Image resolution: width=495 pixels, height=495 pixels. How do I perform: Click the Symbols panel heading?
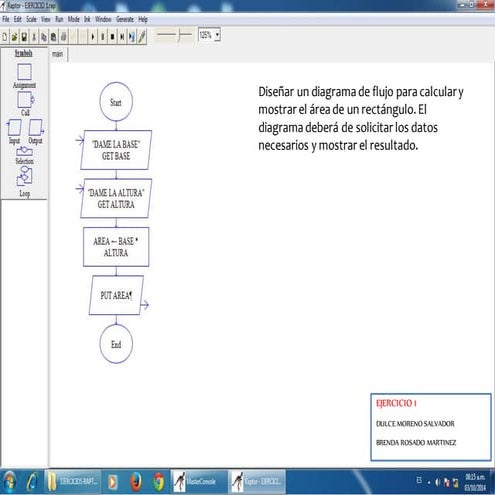point(24,53)
